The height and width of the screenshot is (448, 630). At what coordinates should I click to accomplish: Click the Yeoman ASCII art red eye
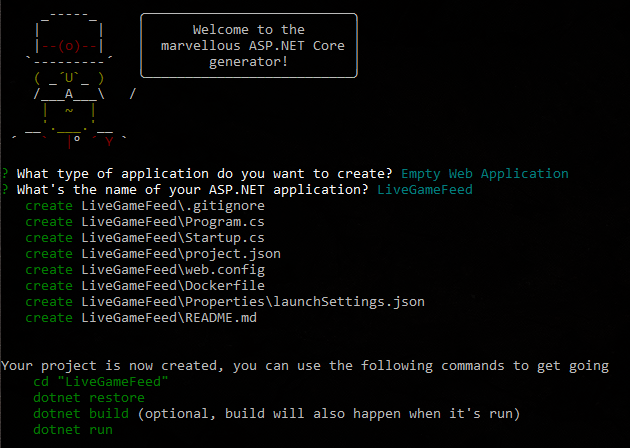(68, 46)
